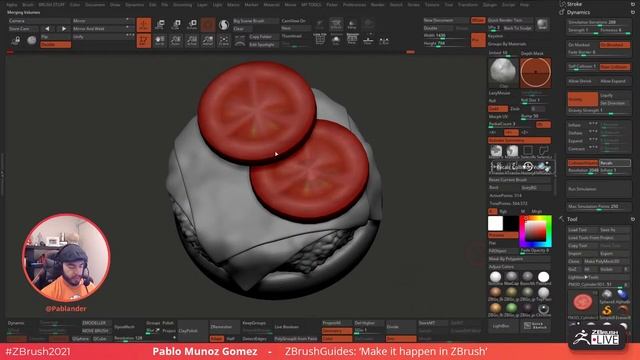
Task: Toggle Allow Shrink in Dynamics
Action: (x=582, y=81)
